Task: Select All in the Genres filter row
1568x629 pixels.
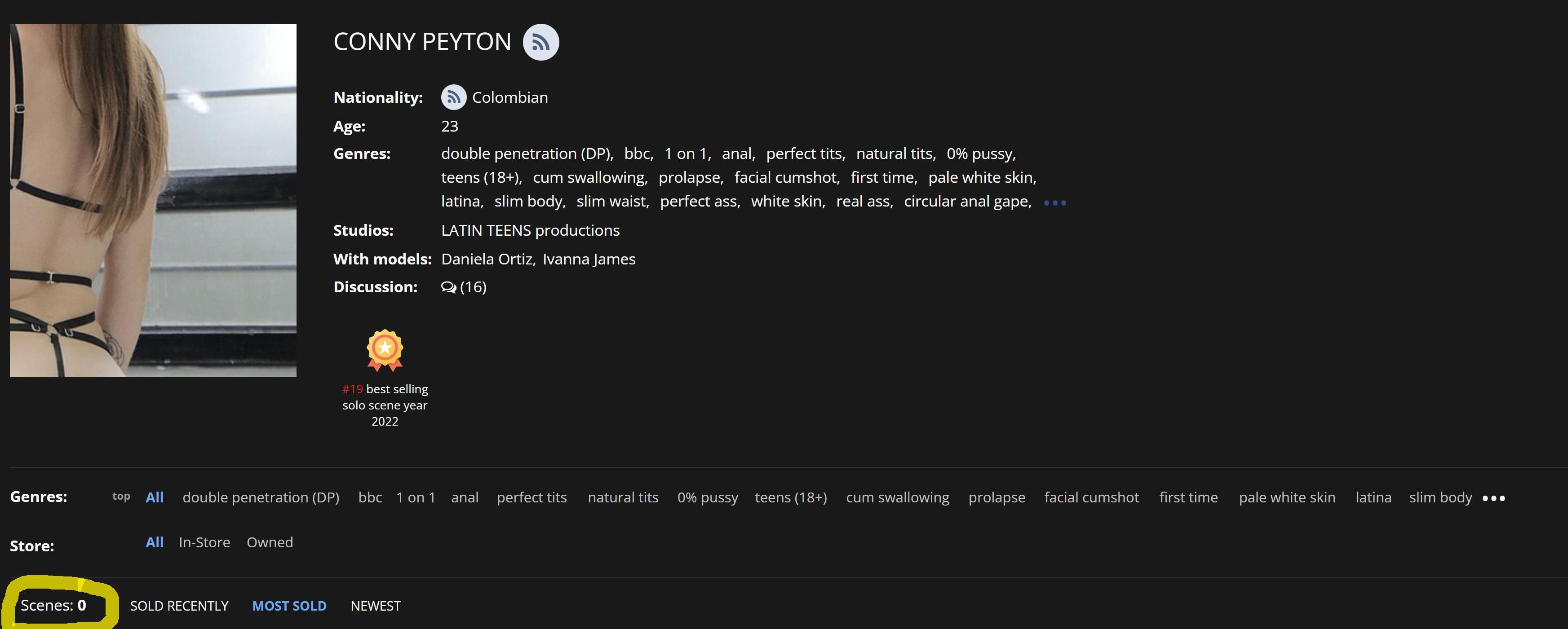Action: 155,497
